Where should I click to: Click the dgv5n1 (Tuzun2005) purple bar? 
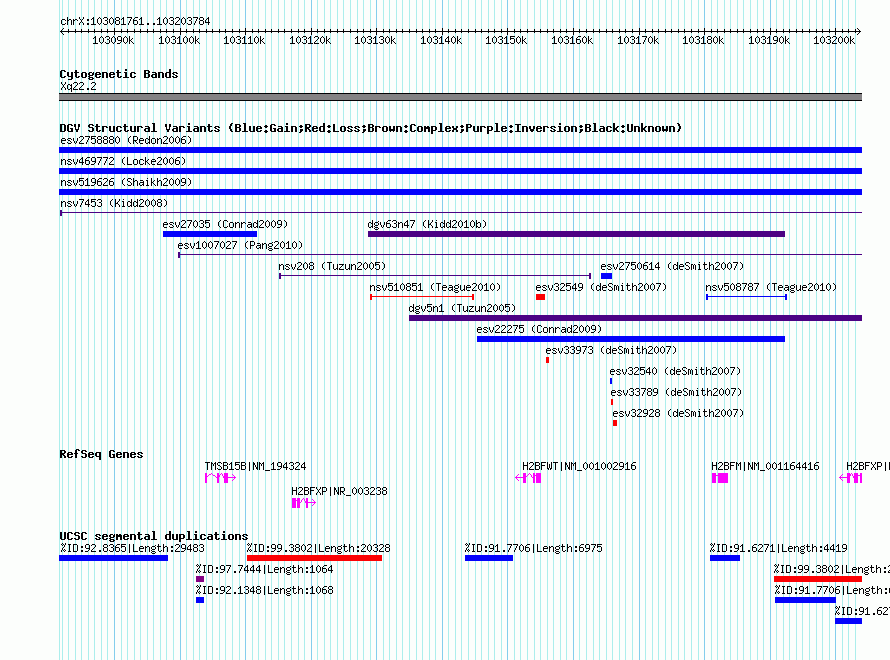[635, 318]
